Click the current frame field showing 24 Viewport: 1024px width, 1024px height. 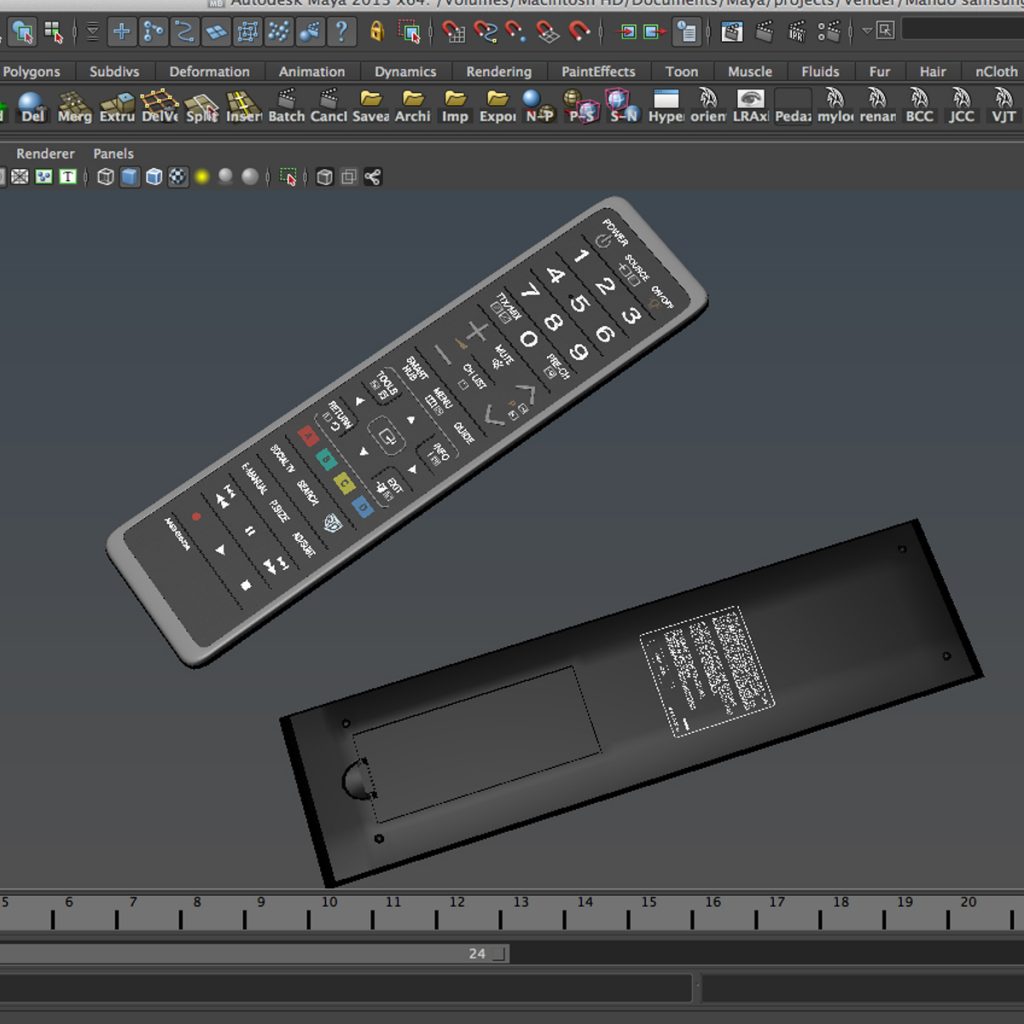click(477, 953)
